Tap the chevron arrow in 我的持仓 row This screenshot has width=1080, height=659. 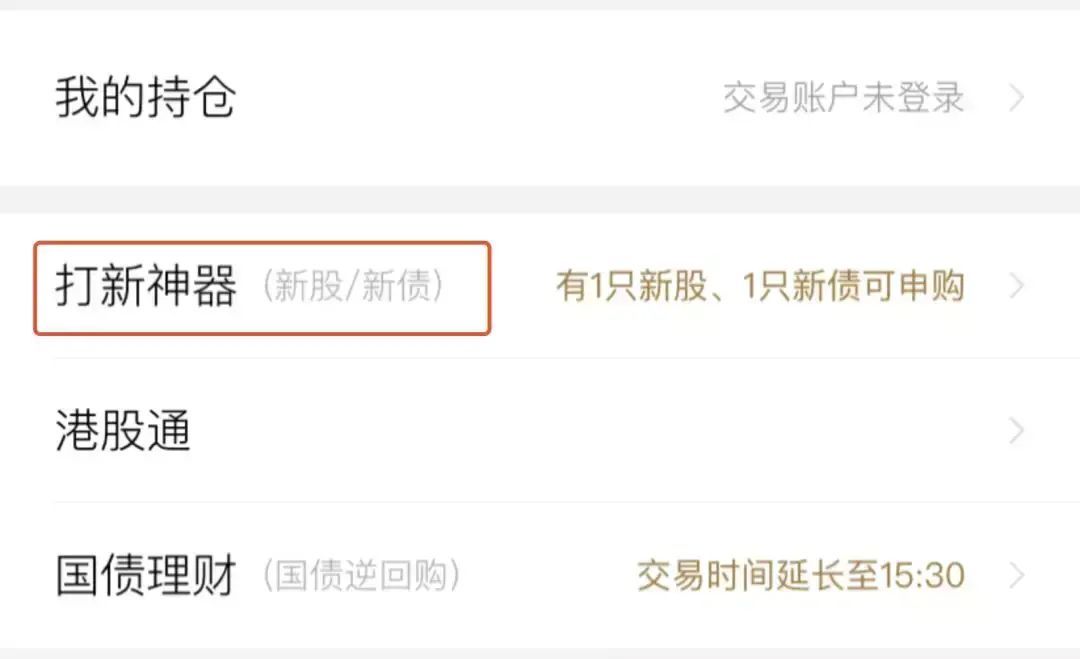tap(1017, 98)
